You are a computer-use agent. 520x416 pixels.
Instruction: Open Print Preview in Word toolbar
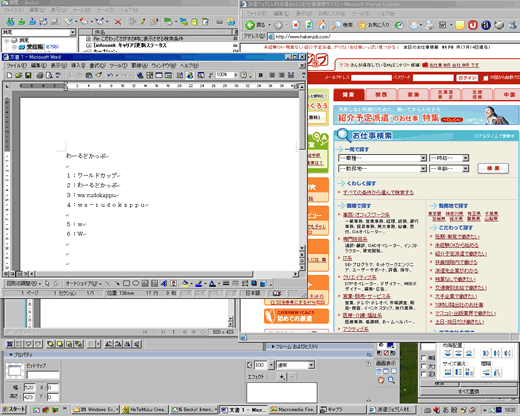tap(49, 75)
